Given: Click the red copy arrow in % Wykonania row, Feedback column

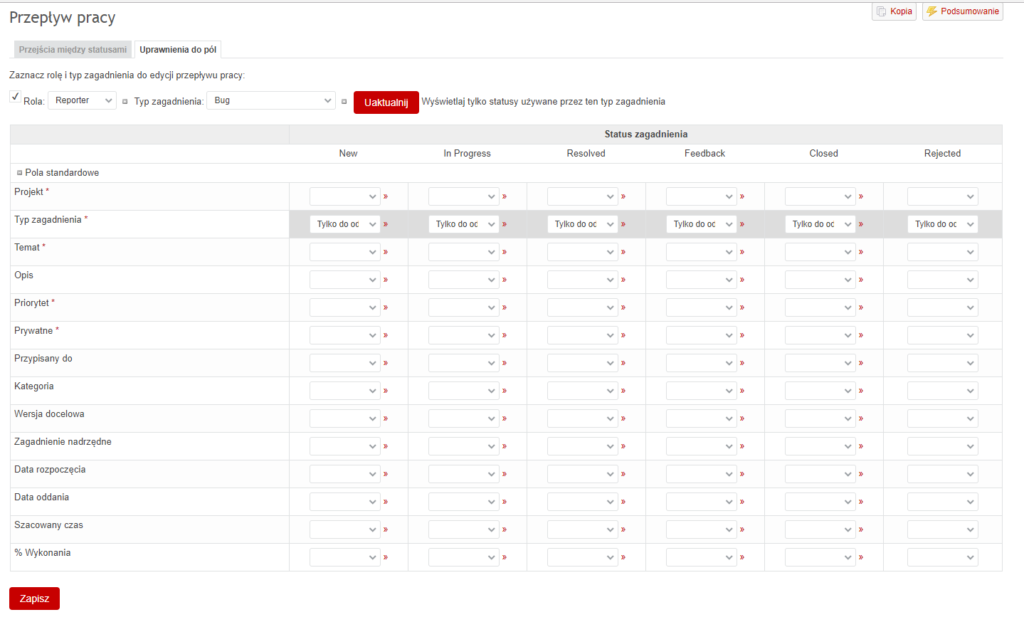Looking at the screenshot, I should click(742, 557).
